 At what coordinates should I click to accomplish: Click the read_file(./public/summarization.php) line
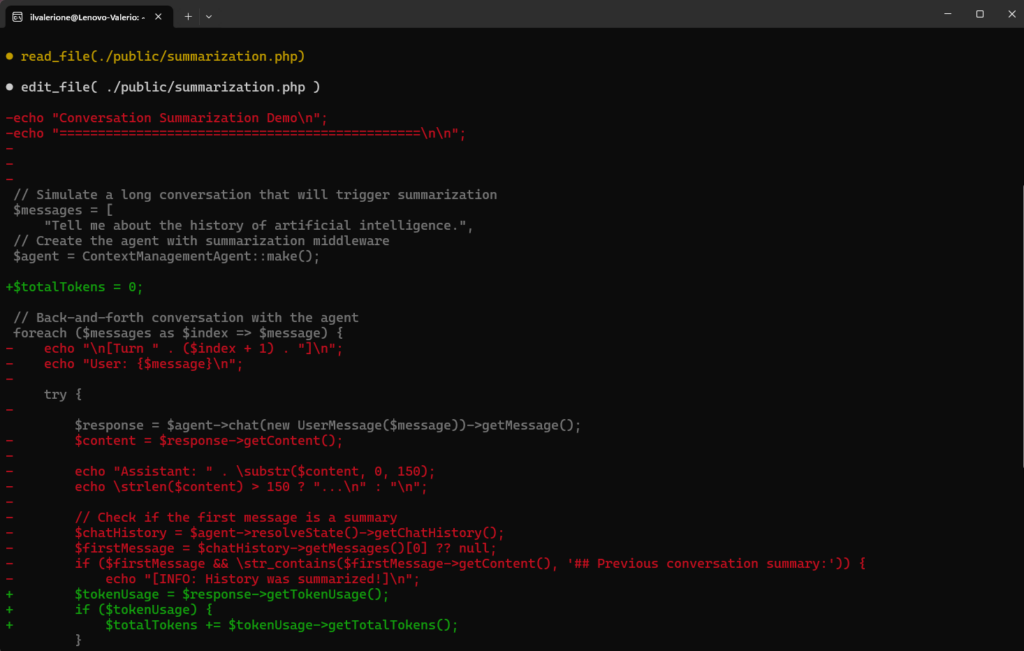(x=163, y=56)
